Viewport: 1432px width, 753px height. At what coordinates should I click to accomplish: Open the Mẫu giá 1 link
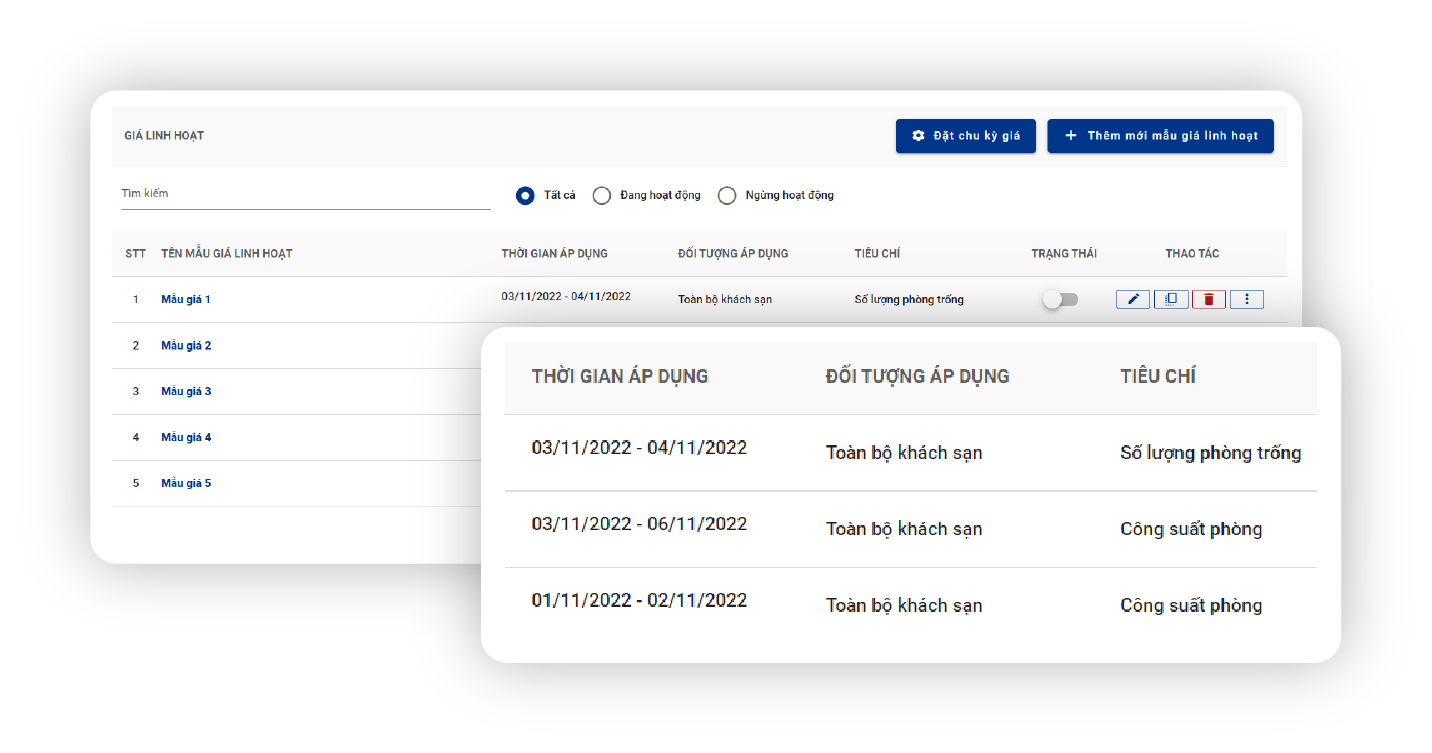tap(186, 299)
